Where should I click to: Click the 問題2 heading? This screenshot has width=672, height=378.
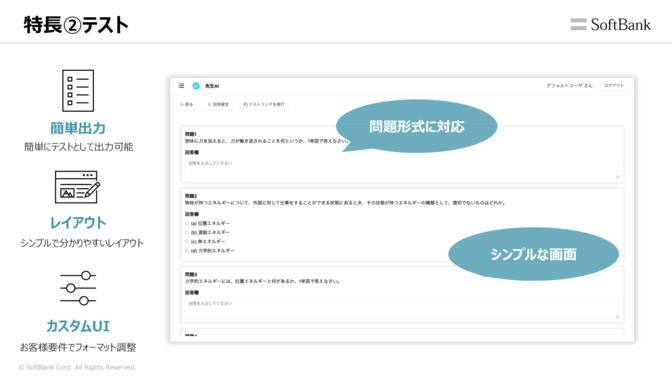click(x=191, y=196)
